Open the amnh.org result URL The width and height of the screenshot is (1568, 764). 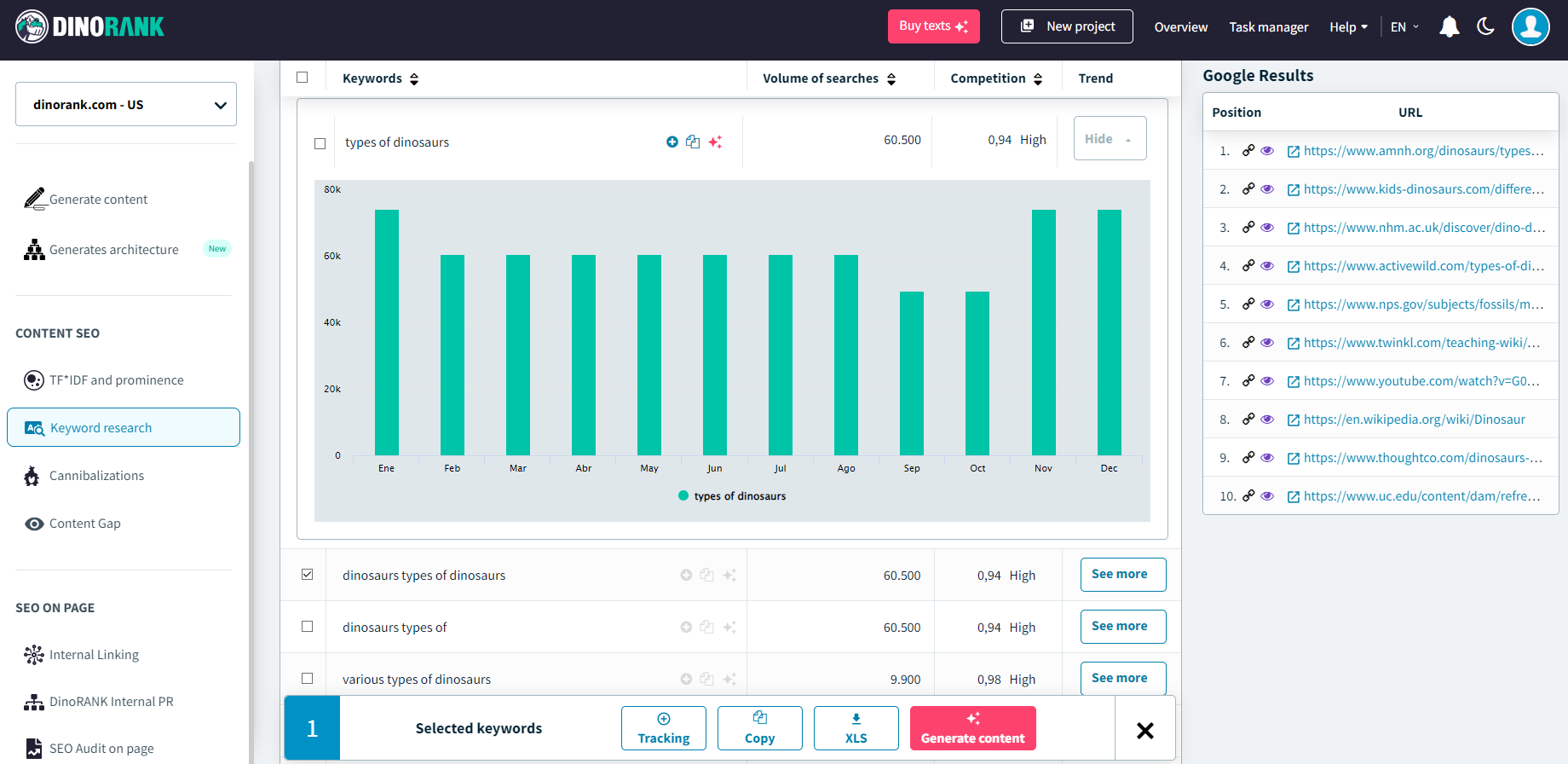[1423, 151]
